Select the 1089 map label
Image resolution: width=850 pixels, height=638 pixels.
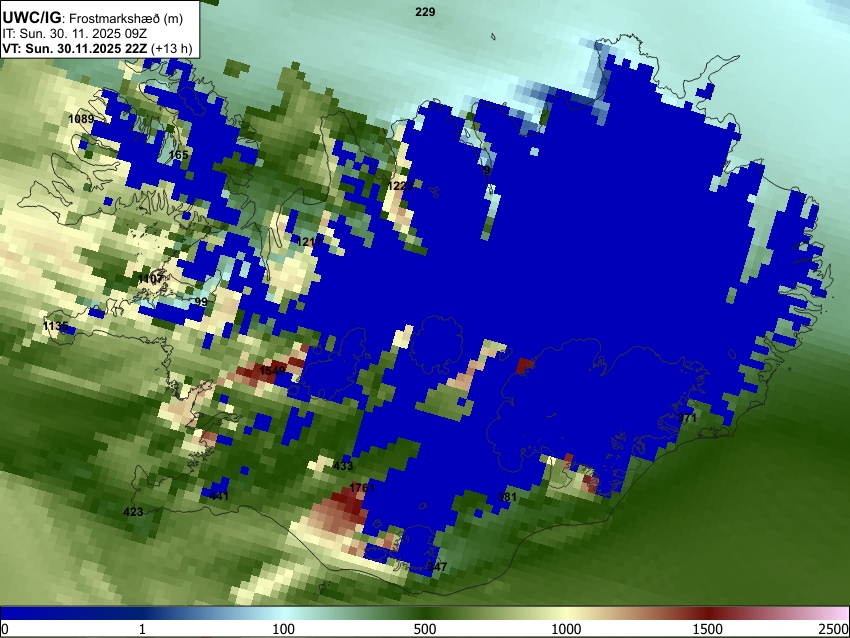(x=81, y=119)
